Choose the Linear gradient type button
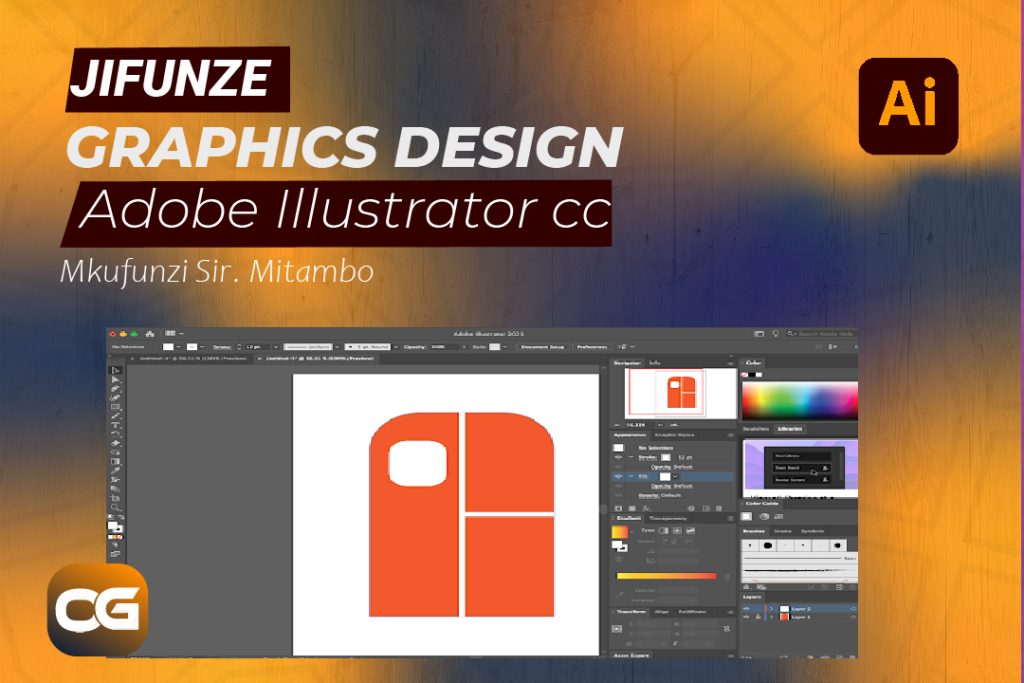 [664, 531]
